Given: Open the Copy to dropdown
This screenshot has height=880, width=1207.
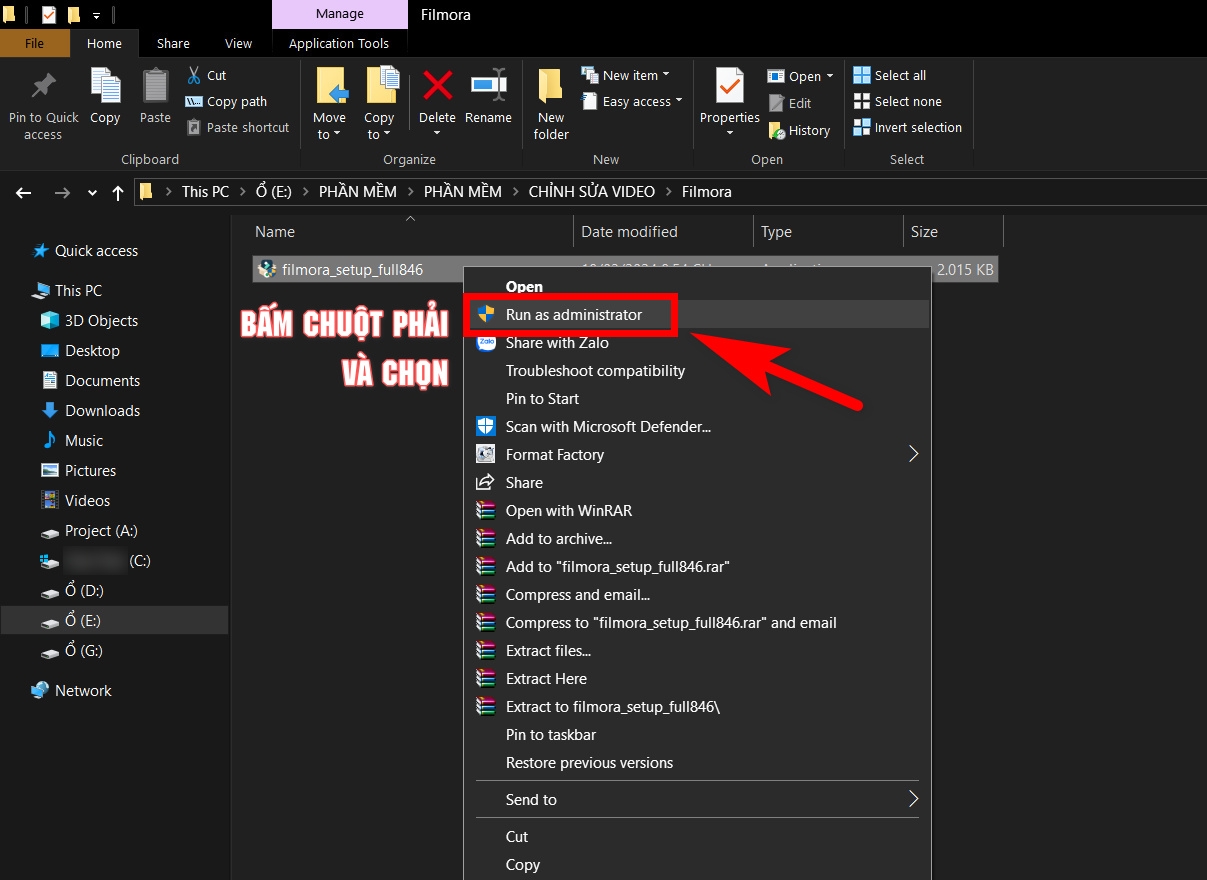Looking at the screenshot, I should [380, 104].
